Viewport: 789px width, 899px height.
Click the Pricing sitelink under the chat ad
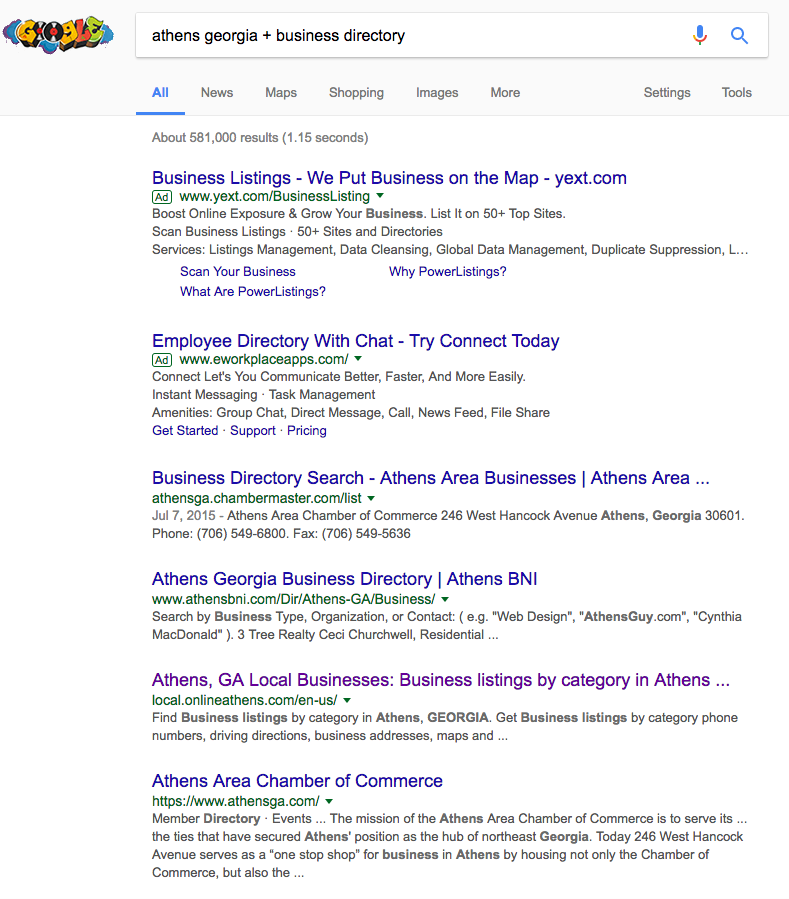pyautogui.click(x=306, y=430)
